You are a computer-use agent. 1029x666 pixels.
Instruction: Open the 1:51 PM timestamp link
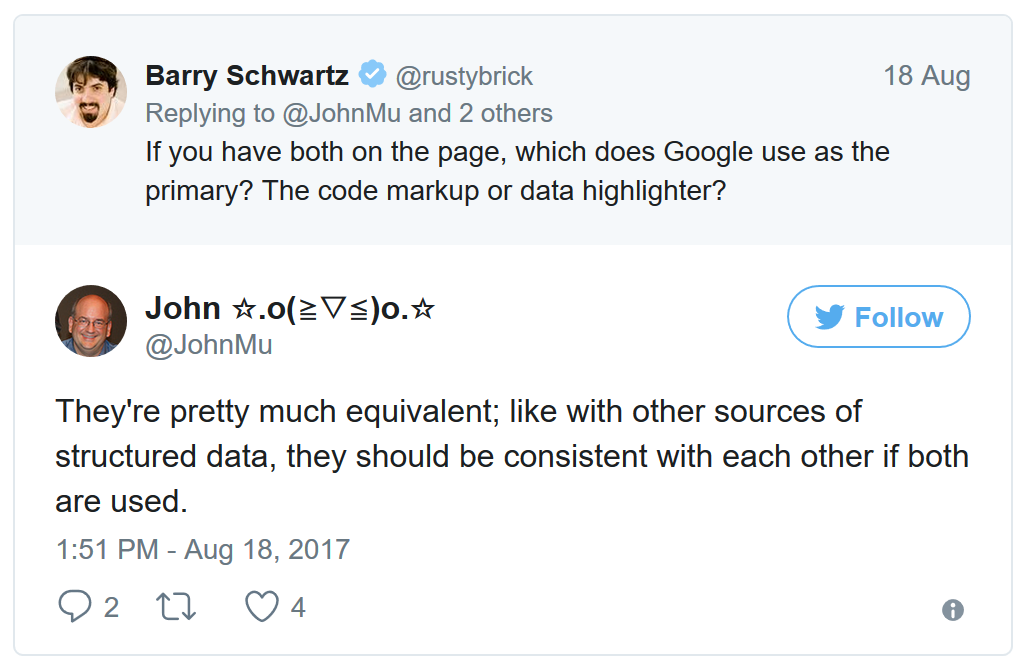[201, 549]
